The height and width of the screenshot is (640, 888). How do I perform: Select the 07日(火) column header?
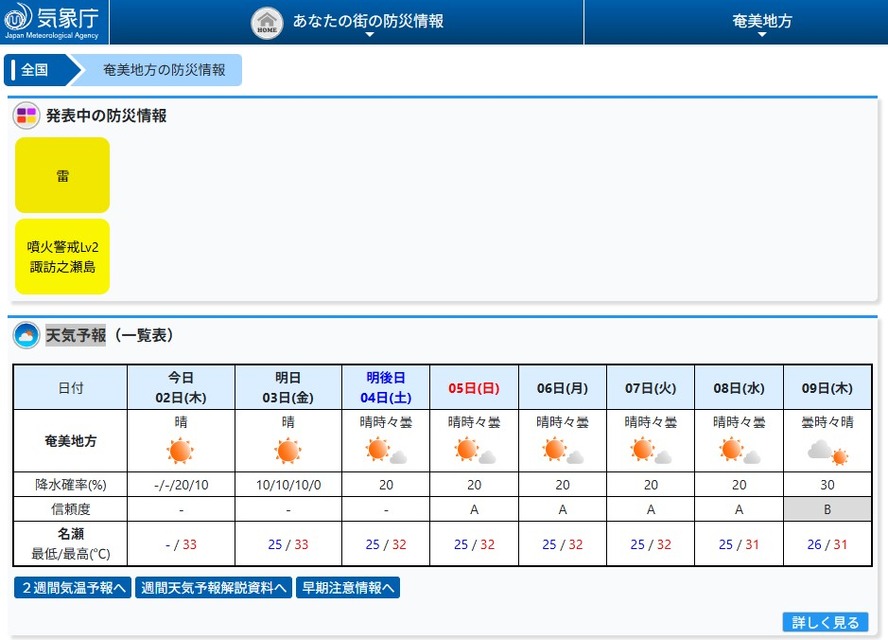tap(651, 387)
